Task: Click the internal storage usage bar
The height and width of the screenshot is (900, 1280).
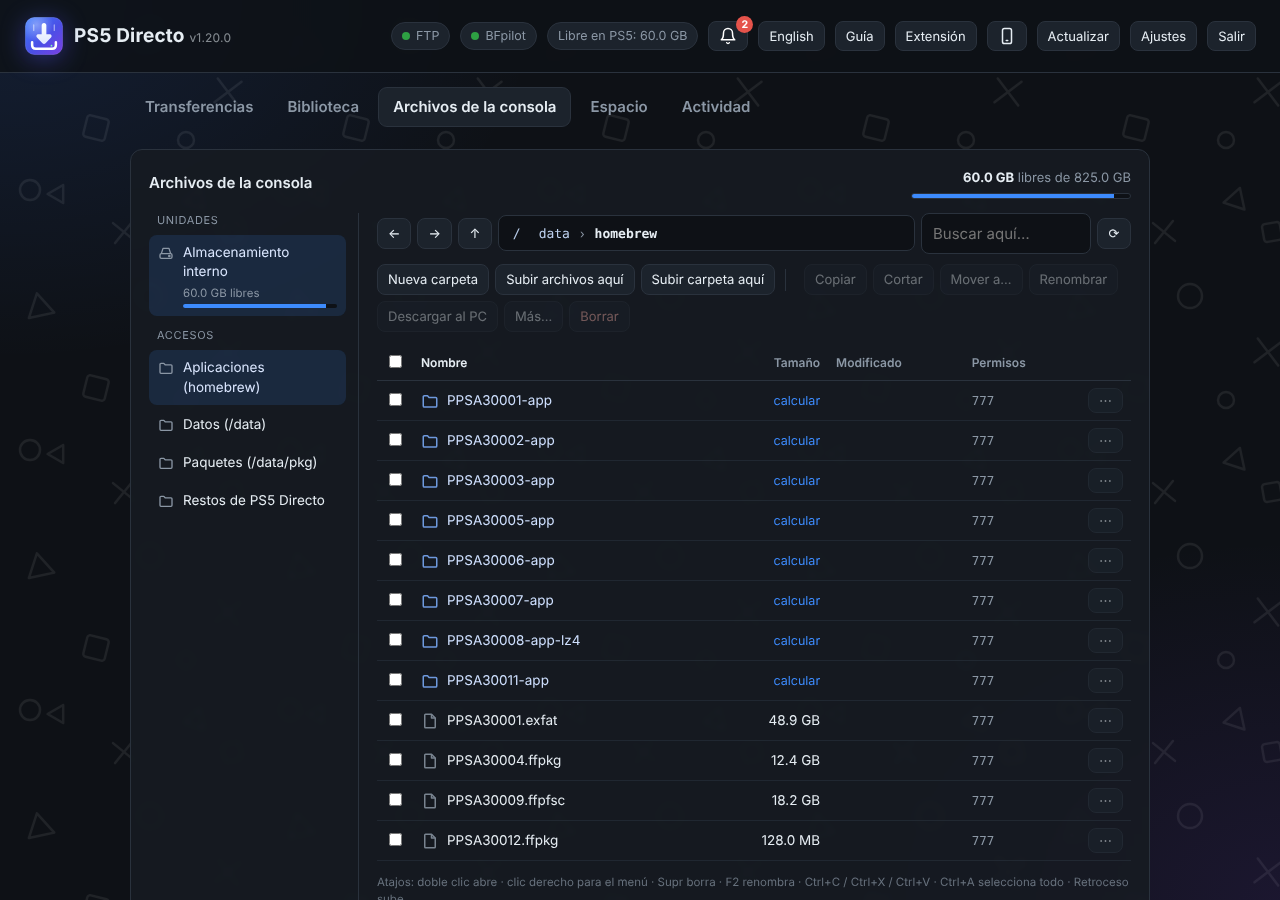Action: pos(260,306)
